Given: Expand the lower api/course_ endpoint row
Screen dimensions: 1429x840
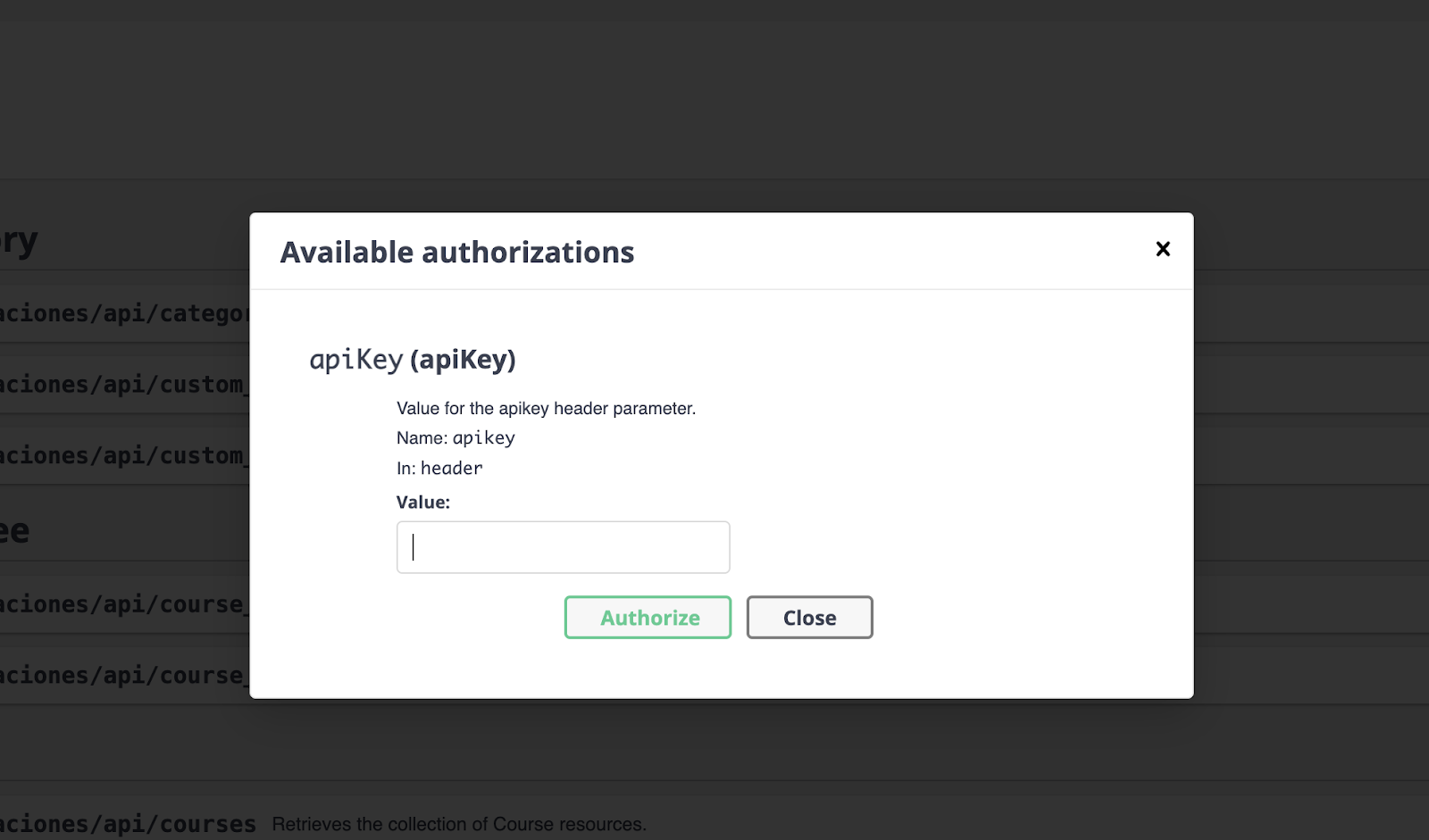Looking at the screenshot, I should pos(123,676).
